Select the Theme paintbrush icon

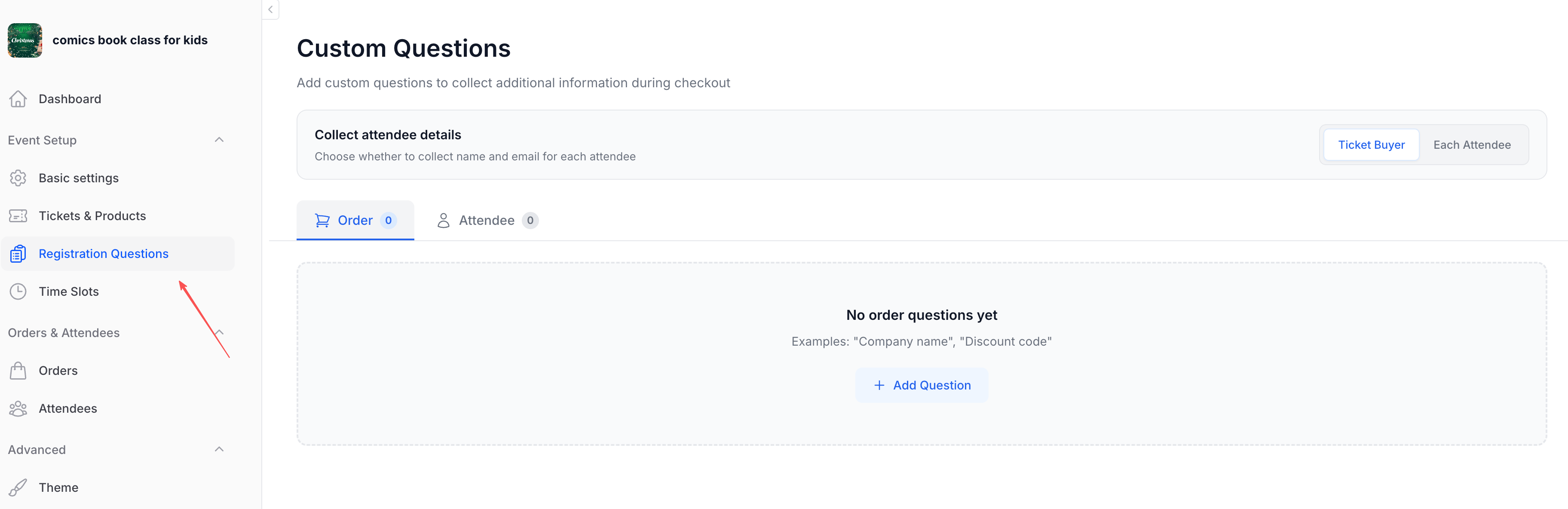(18, 487)
